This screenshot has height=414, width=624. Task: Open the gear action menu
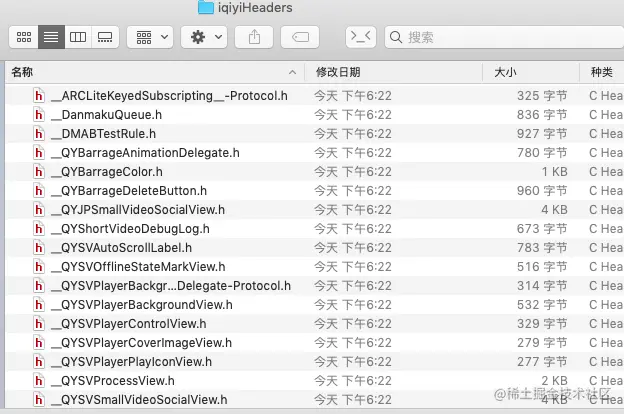point(204,37)
